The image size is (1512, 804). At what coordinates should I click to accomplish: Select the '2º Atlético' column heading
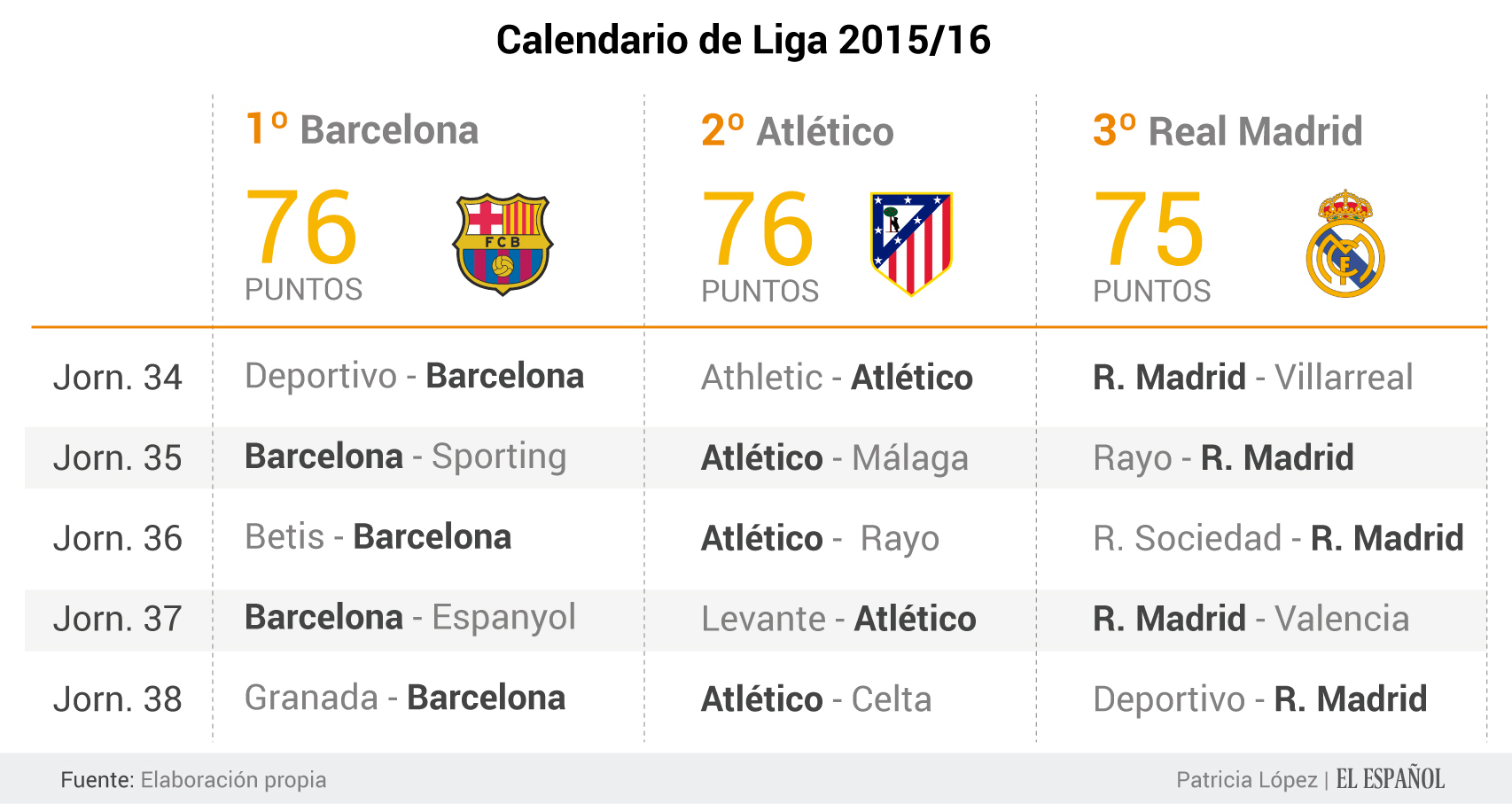[x=797, y=131]
